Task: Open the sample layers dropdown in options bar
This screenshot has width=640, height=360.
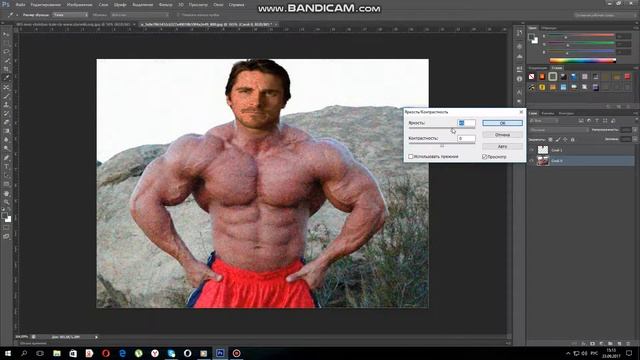Action: (139, 15)
